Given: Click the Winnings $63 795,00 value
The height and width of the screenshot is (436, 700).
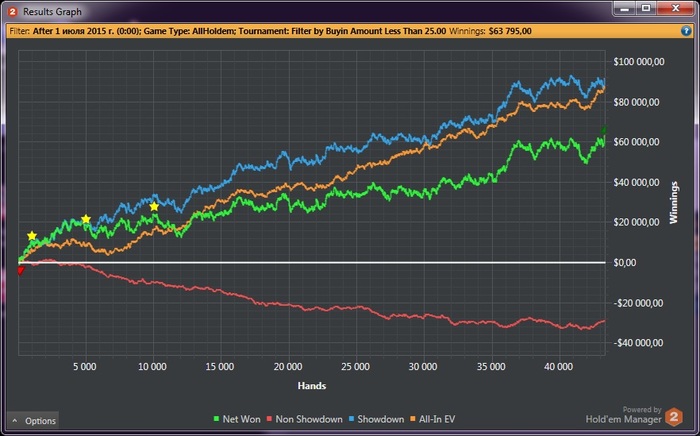Looking at the screenshot, I should point(510,31).
